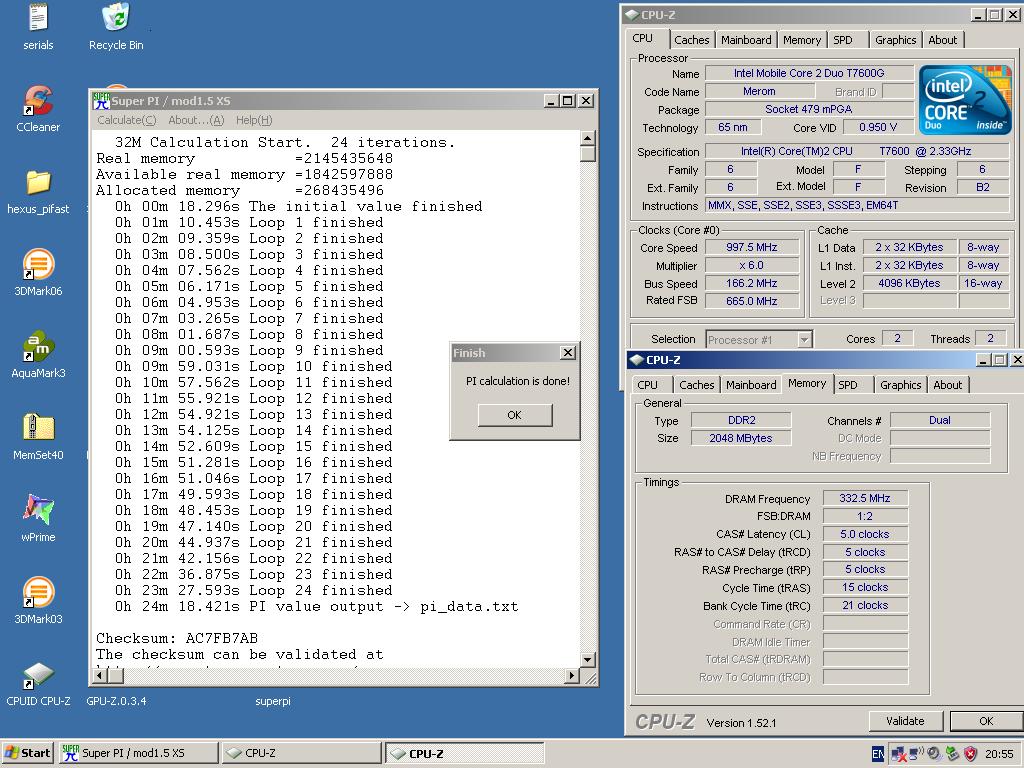Click the Level 2 4096 KBytes value
The width and height of the screenshot is (1024, 768).
click(x=909, y=283)
